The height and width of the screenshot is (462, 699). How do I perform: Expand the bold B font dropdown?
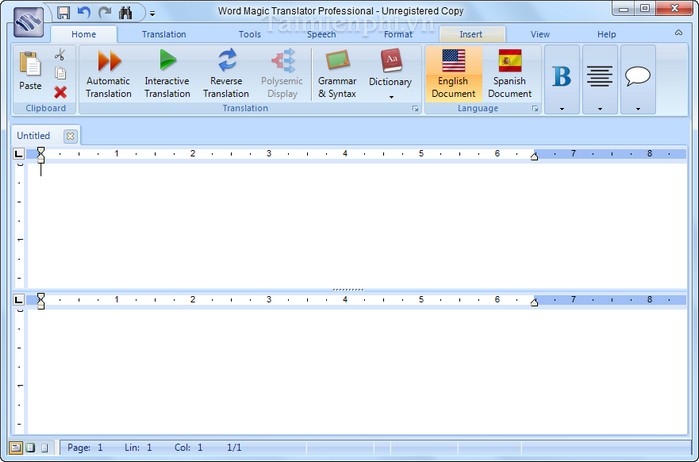tap(562, 80)
